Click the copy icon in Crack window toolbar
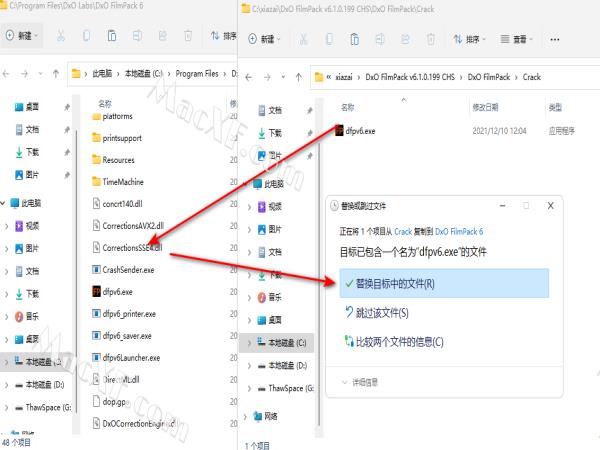This screenshot has height=450, width=600. [x=329, y=39]
